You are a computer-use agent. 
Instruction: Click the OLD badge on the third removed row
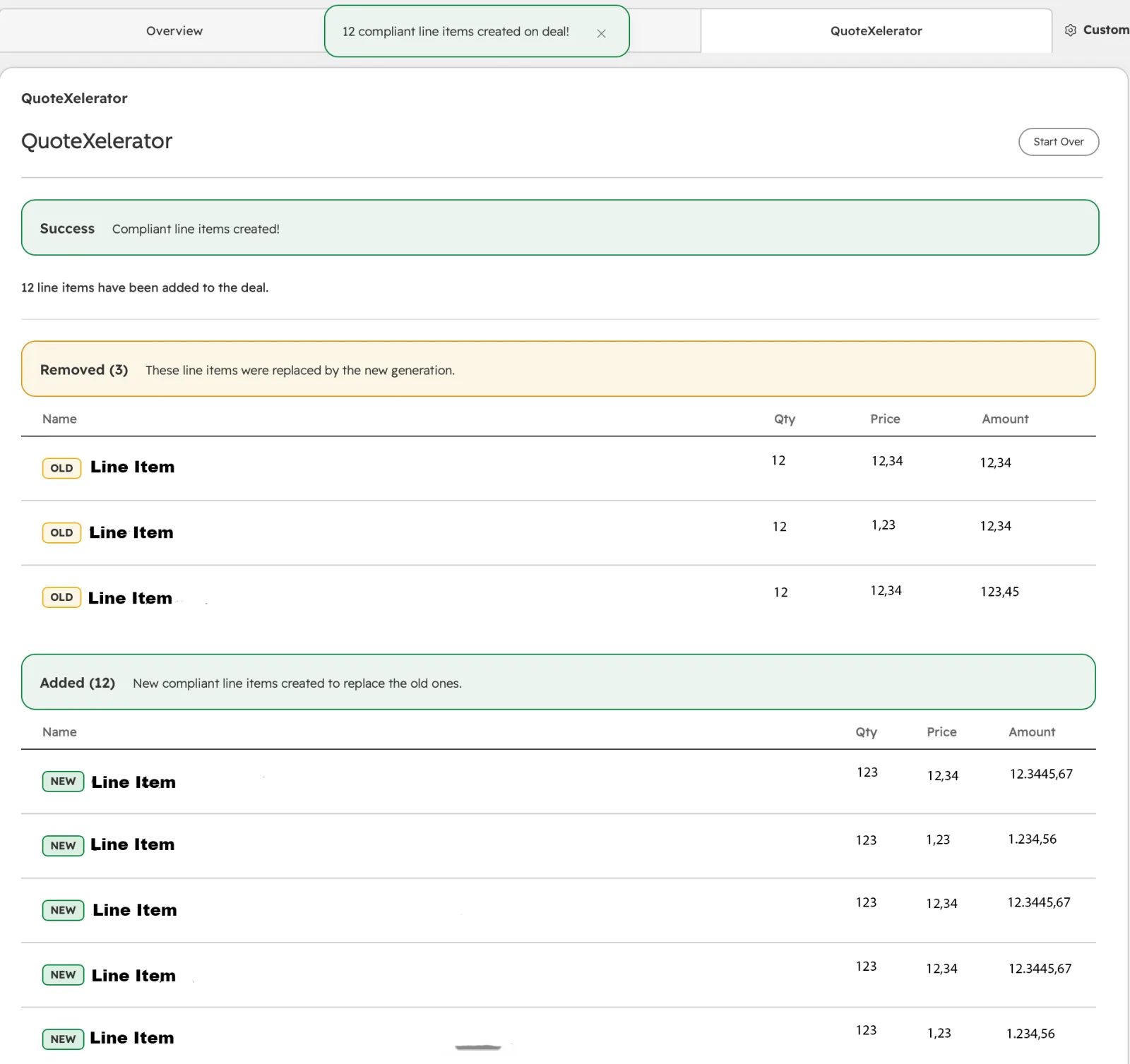click(x=61, y=597)
